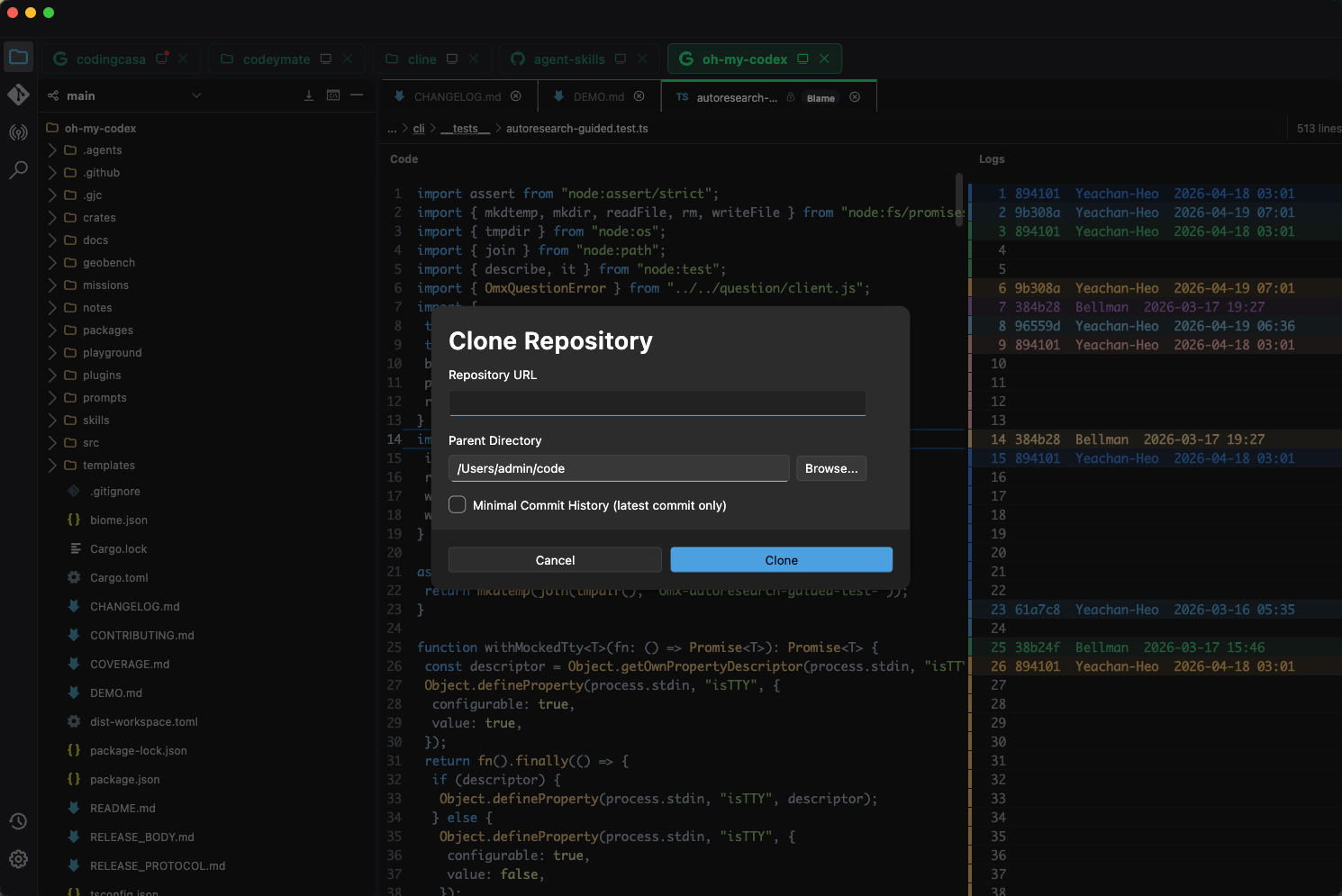Close the agent-skills workspace tab
Image resolution: width=1342 pixels, height=896 pixels.
(642, 59)
